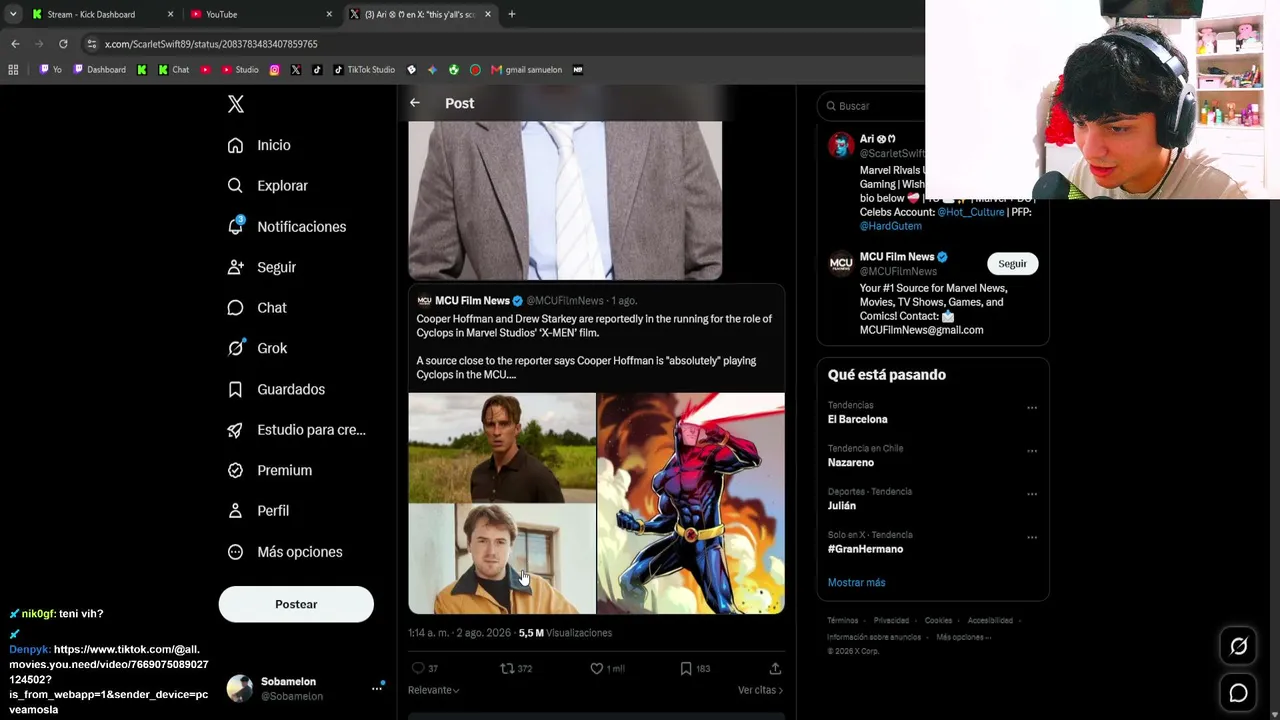Image resolution: width=1280 pixels, height=720 pixels.
Task: Open Estudio para creadores in sidebar
Action: (x=296, y=430)
